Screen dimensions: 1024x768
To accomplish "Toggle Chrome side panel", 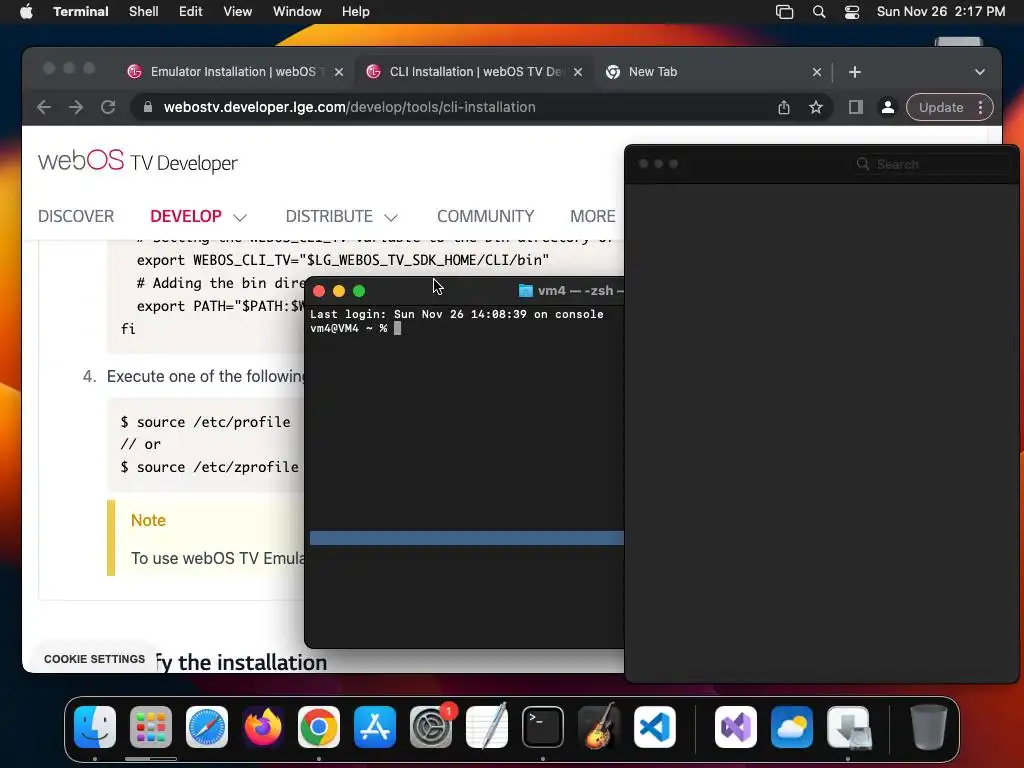I will point(856,107).
